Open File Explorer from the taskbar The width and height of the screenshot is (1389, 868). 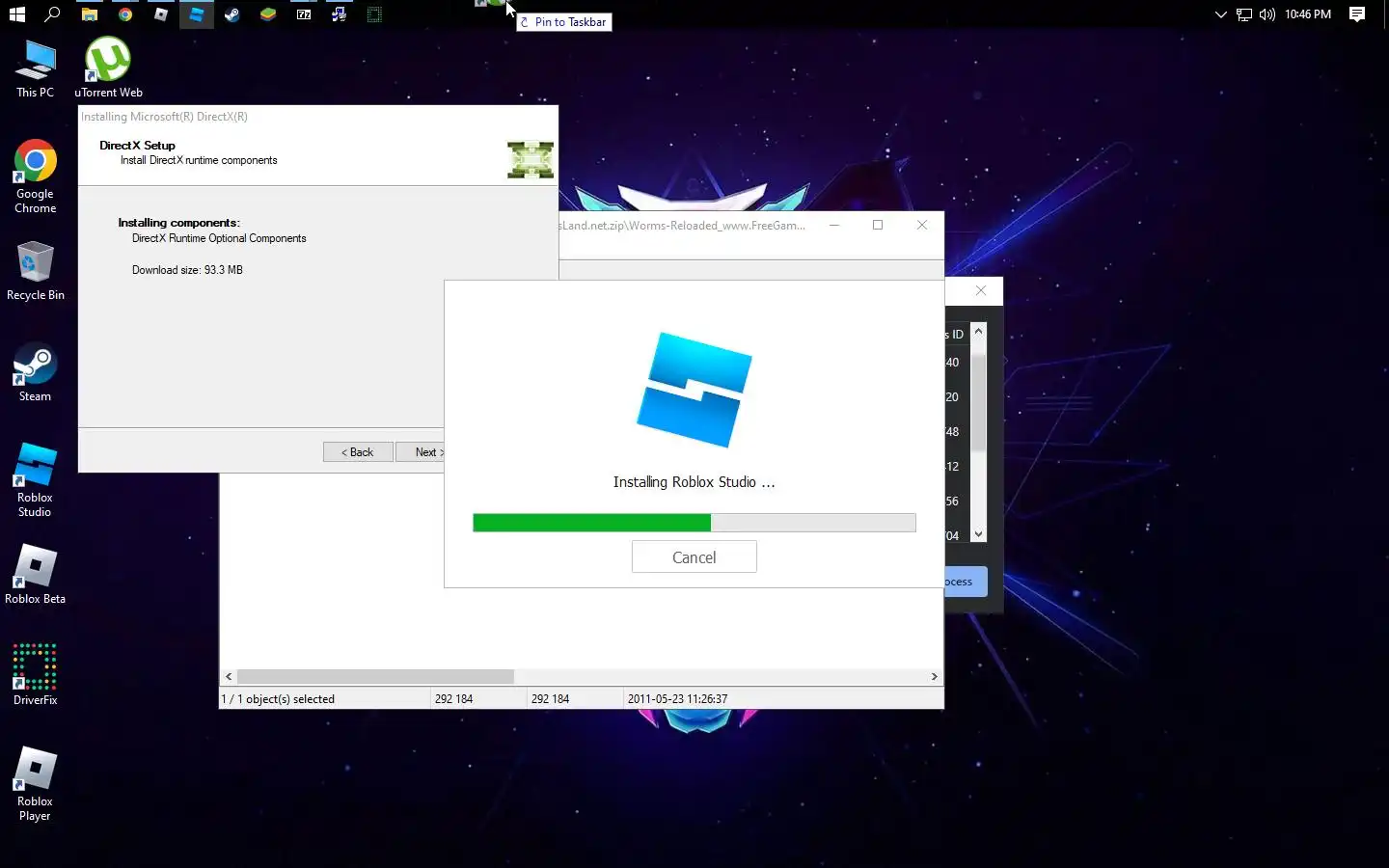(89, 14)
